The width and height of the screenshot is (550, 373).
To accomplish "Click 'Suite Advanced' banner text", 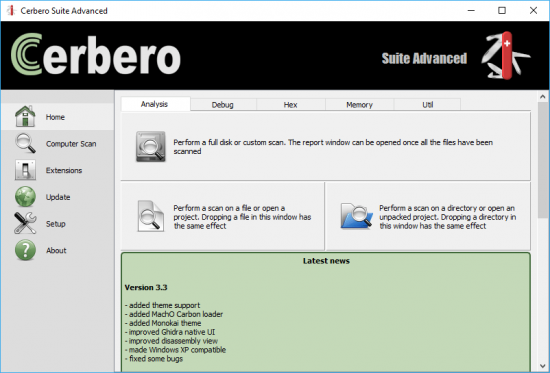I will coord(424,59).
